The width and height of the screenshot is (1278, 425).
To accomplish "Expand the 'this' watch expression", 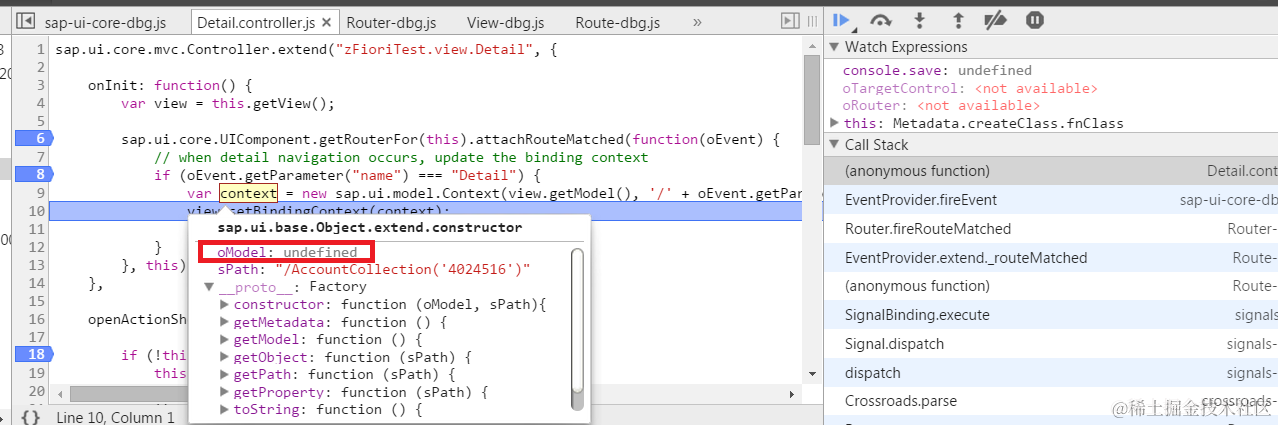I will click(x=835, y=123).
